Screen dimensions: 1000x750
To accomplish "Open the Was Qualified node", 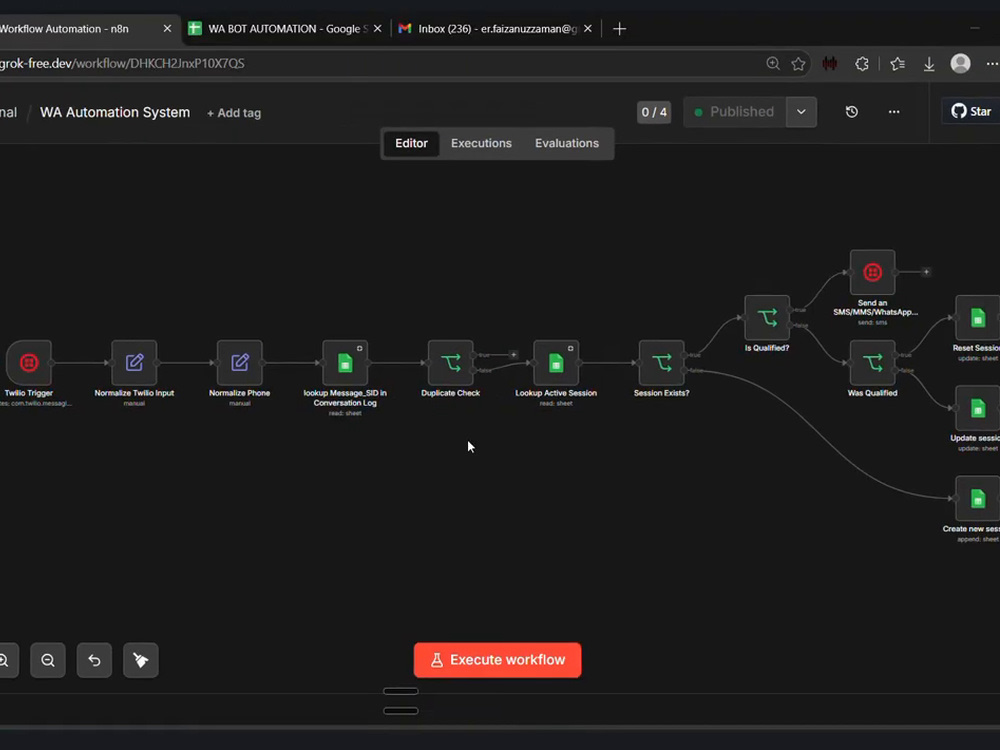I will pos(872,363).
